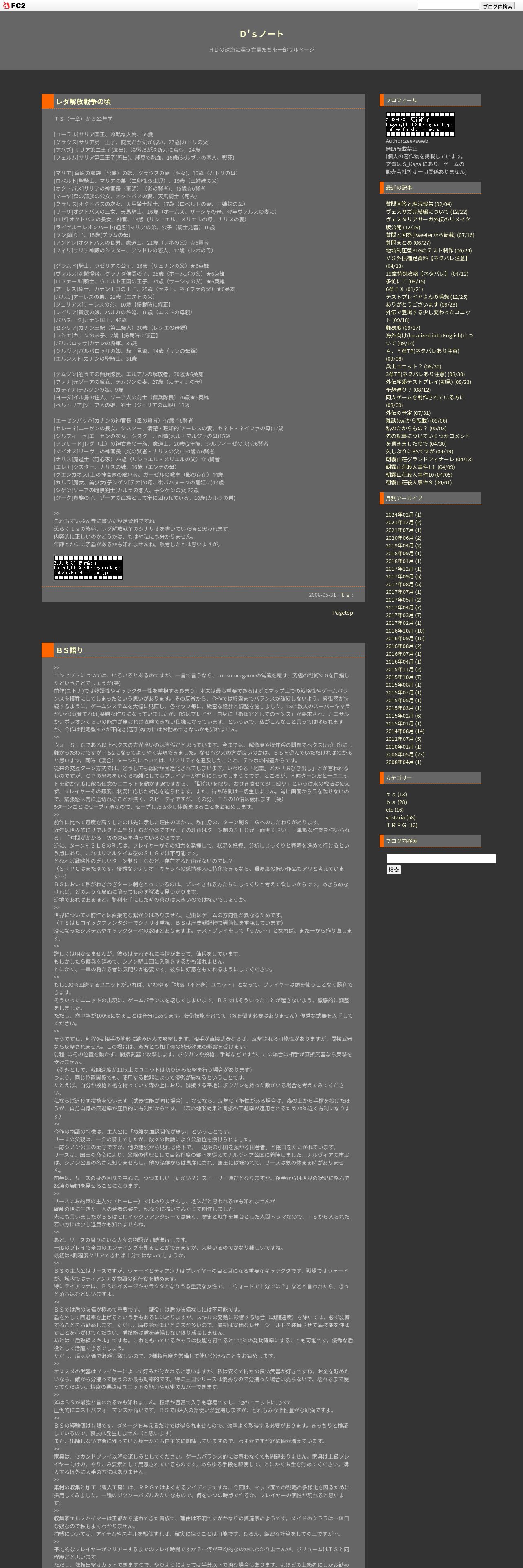Open the vestaria (58) category

point(401,817)
